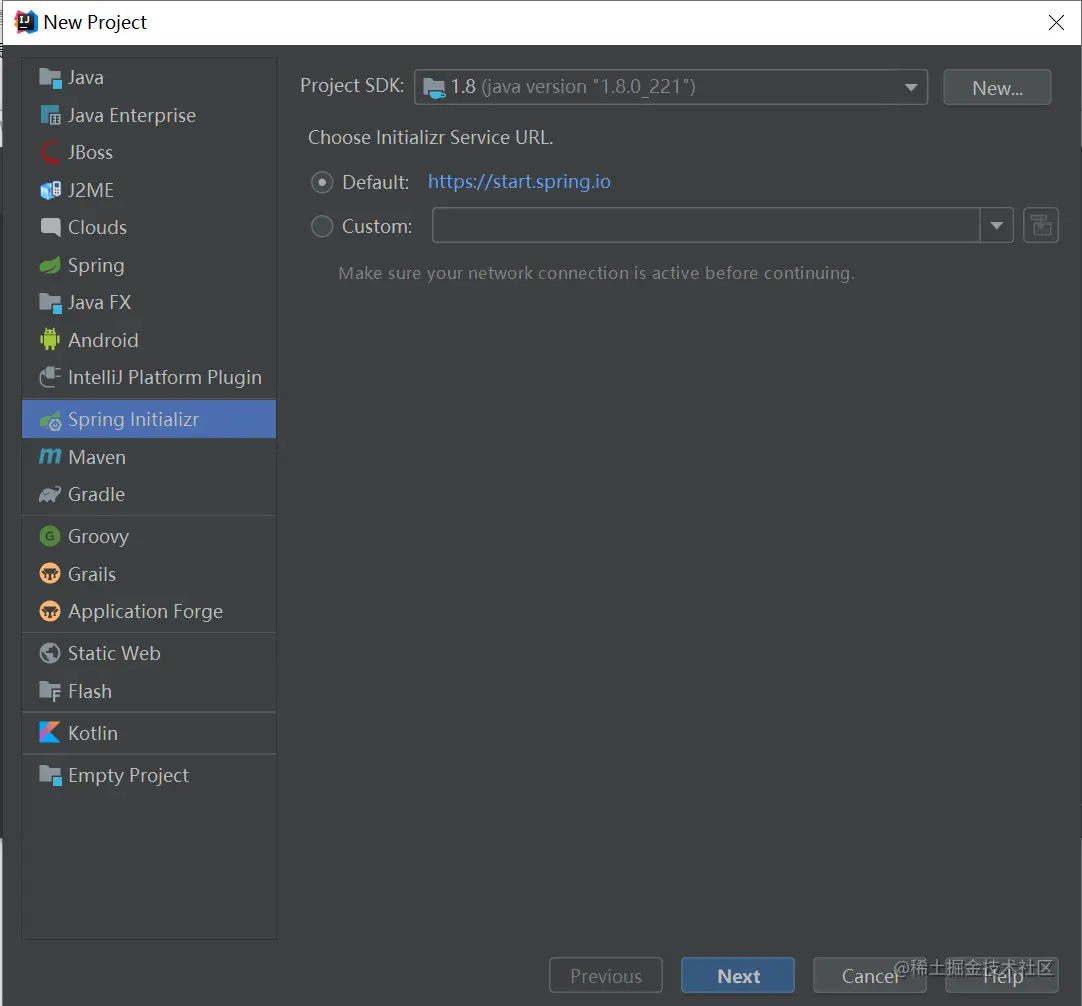Expand the Custom URL history dropdown arrow

[996, 226]
